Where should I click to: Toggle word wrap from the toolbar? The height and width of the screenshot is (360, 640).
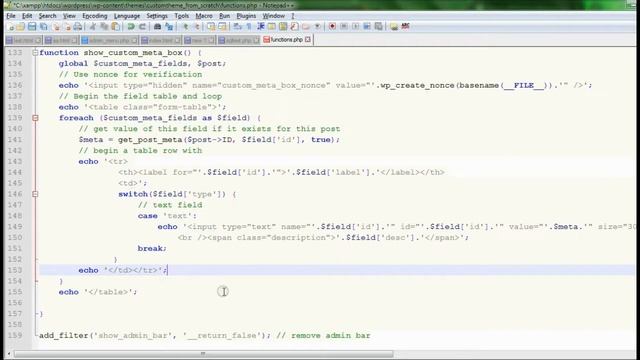tap(238, 27)
